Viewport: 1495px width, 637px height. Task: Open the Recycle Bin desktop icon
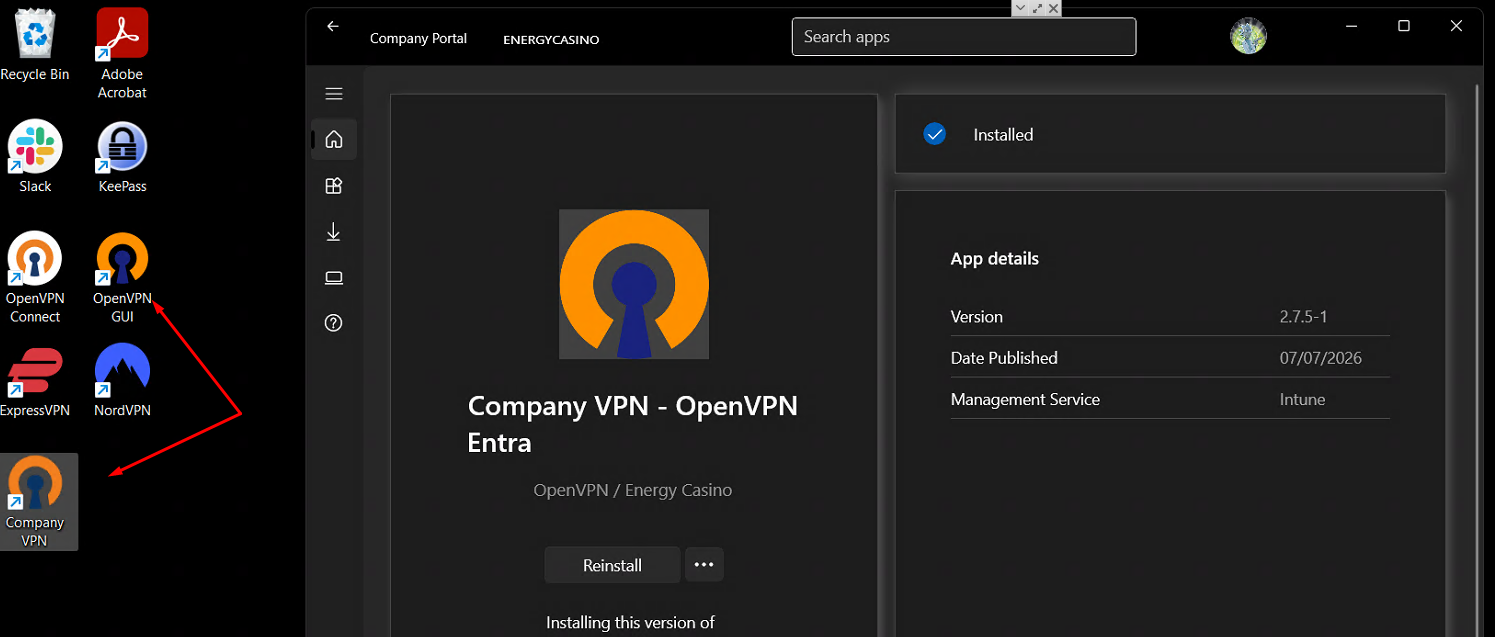[35, 47]
